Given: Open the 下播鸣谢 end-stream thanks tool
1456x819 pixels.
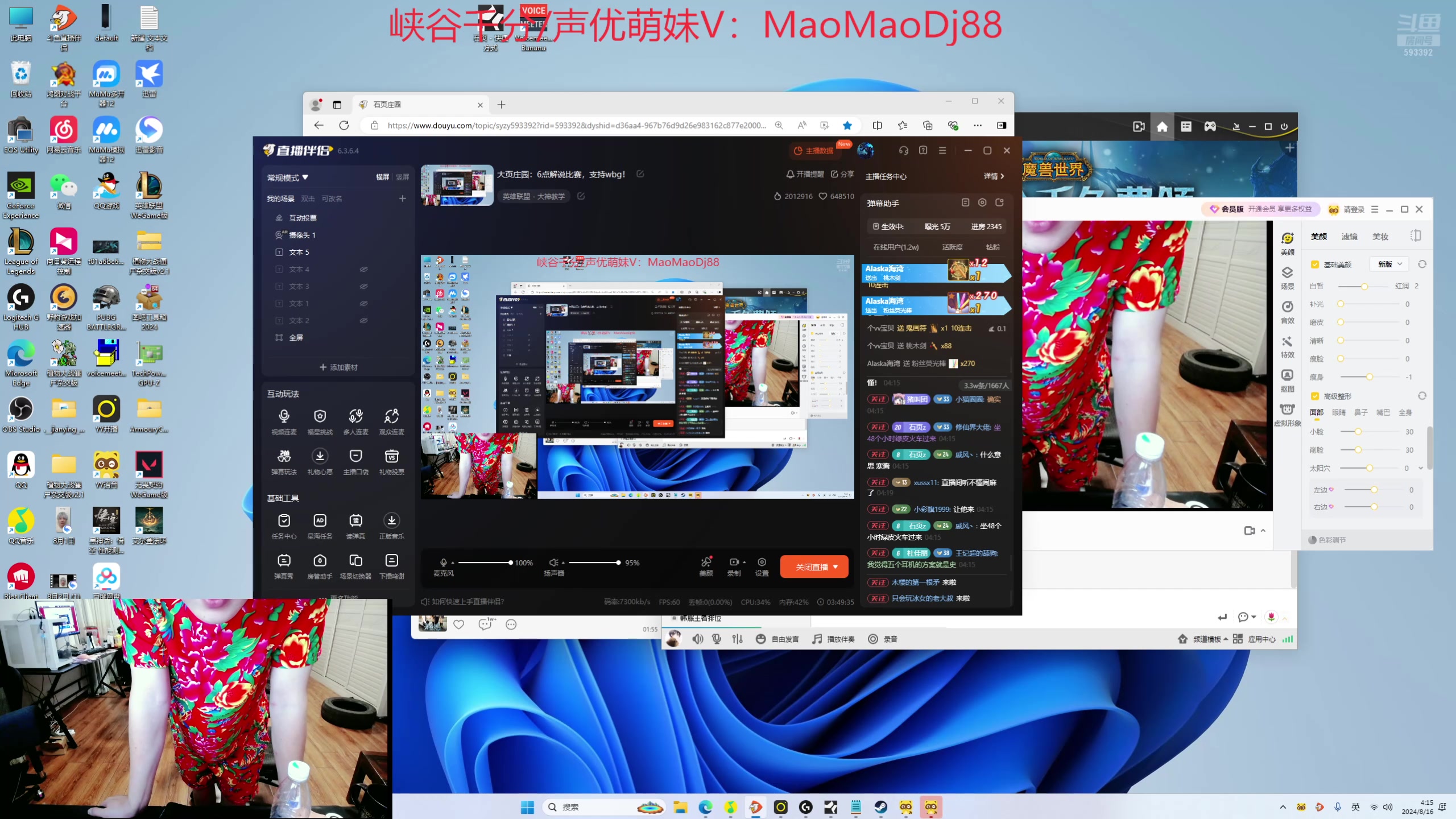Looking at the screenshot, I should pyautogui.click(x=391, y=566).
